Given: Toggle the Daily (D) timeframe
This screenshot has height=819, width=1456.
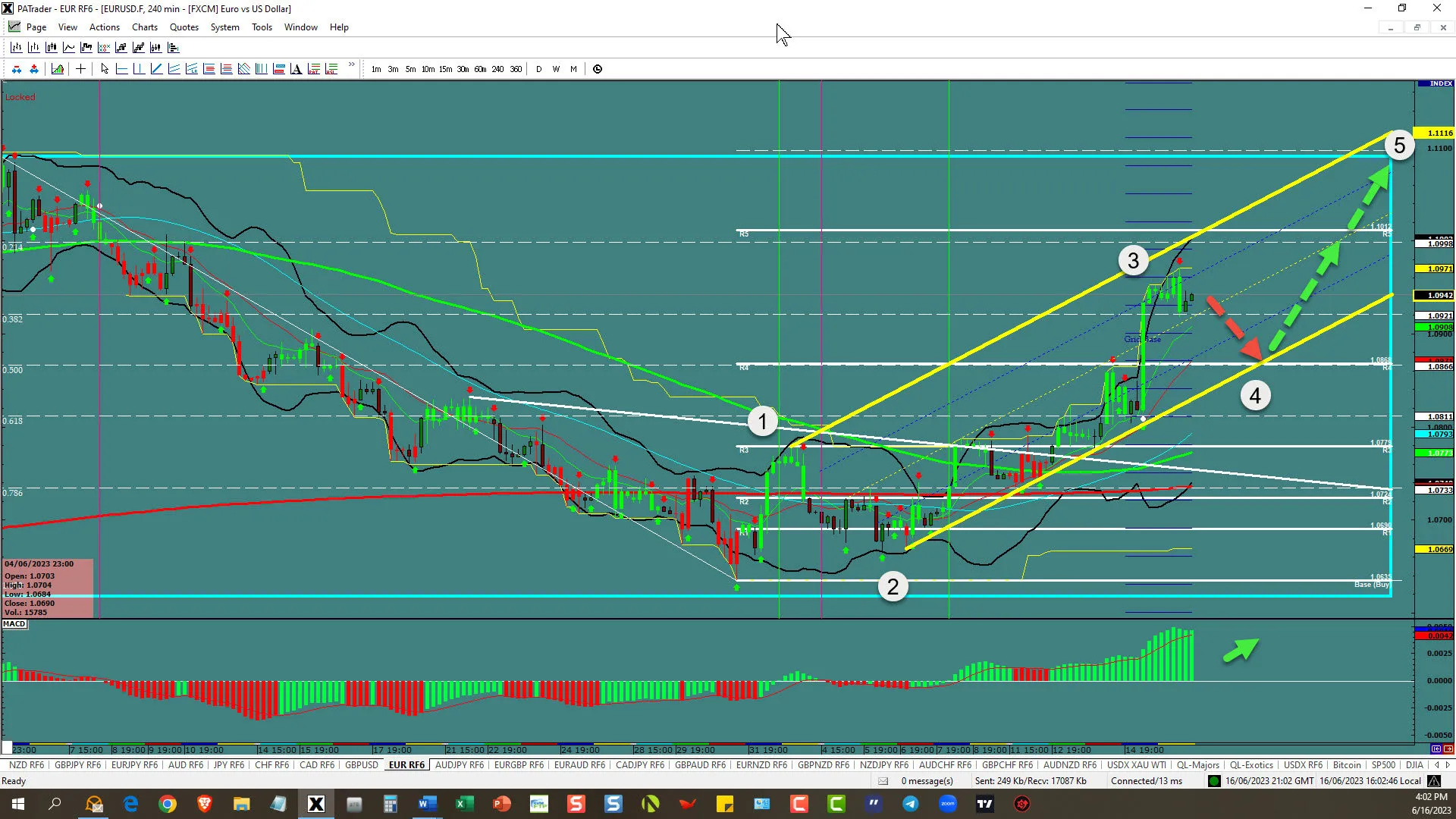Looking at the screenshot, I should pos(538,69).
